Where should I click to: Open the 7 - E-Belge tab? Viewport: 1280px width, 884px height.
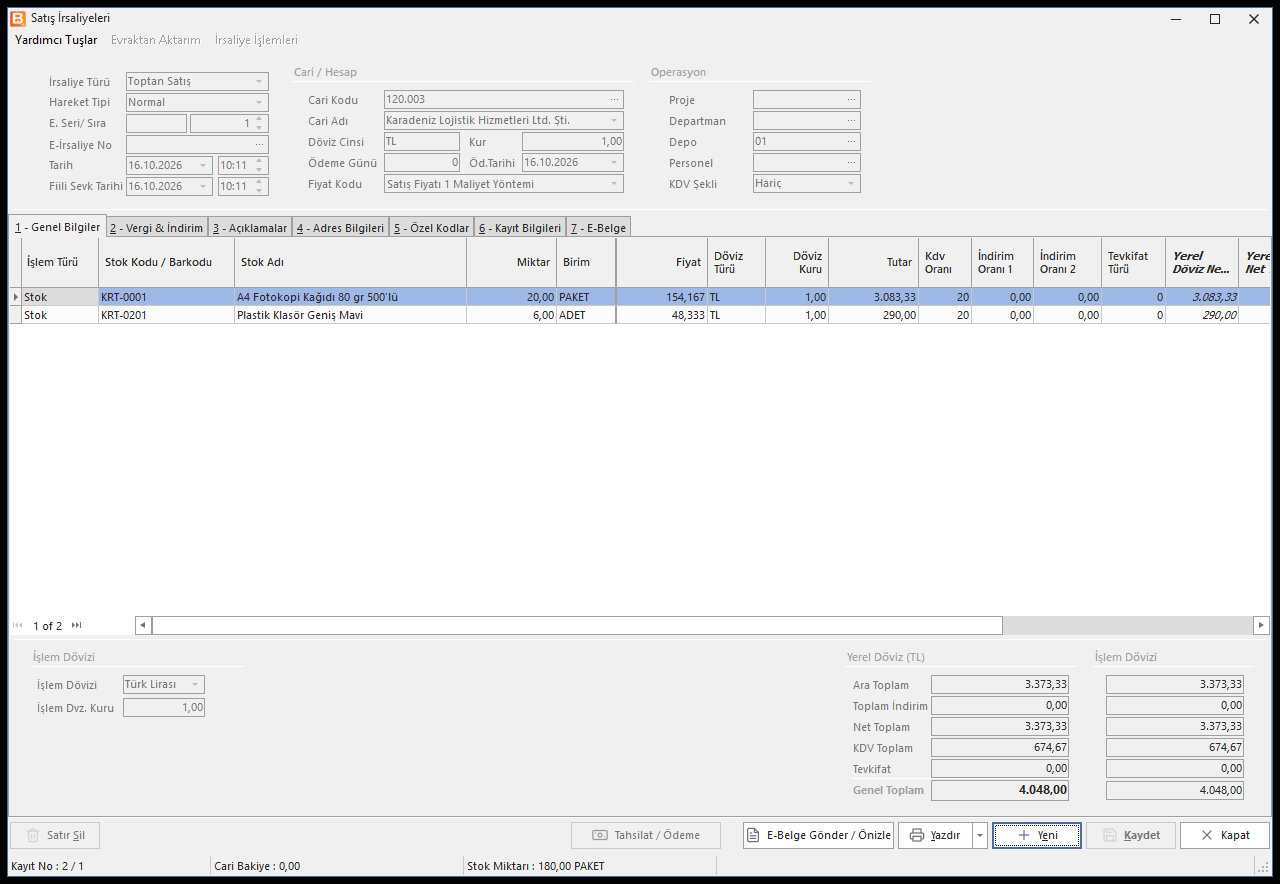click(598, 228)
